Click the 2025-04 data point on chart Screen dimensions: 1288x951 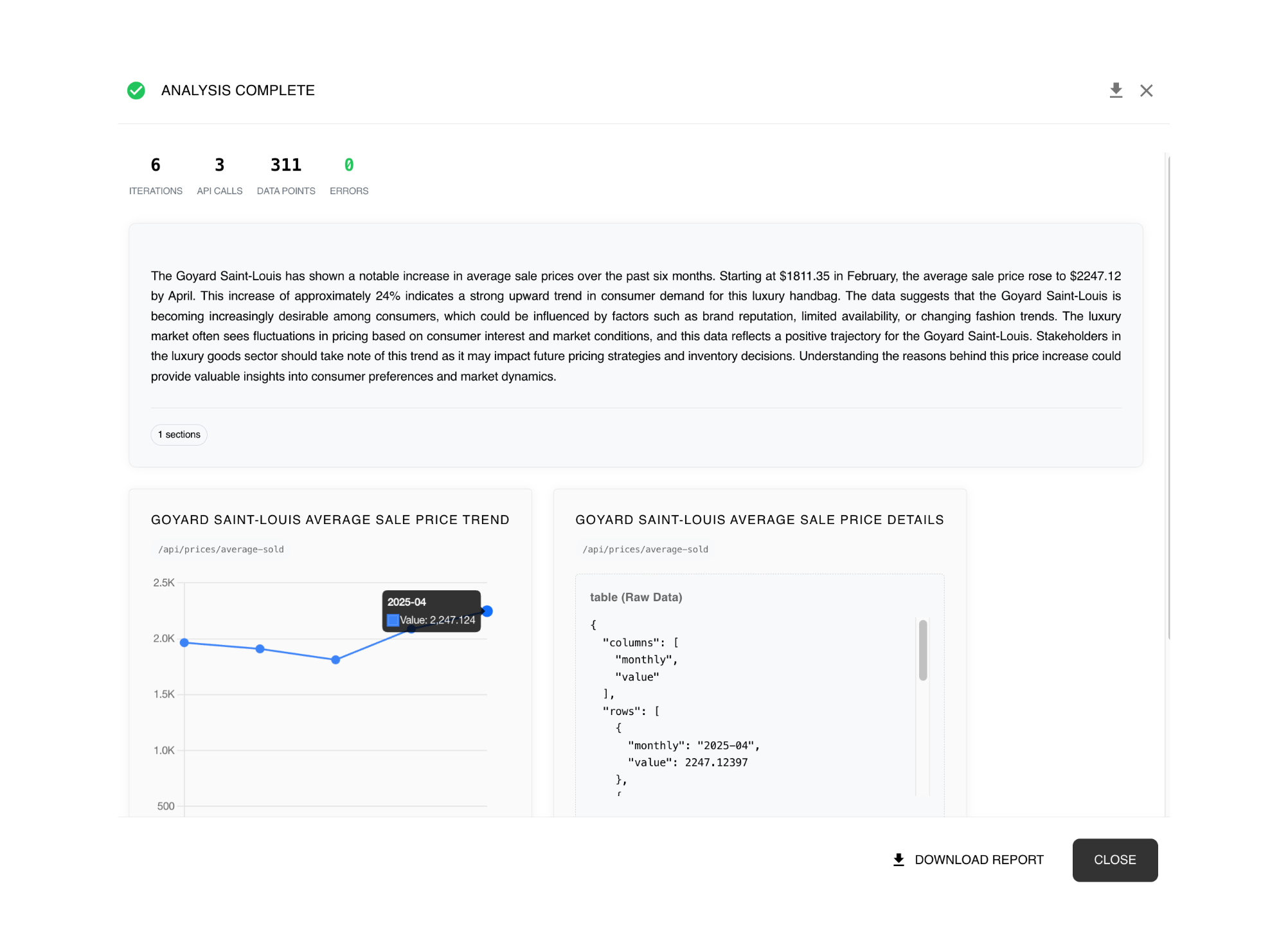(487, 611)
